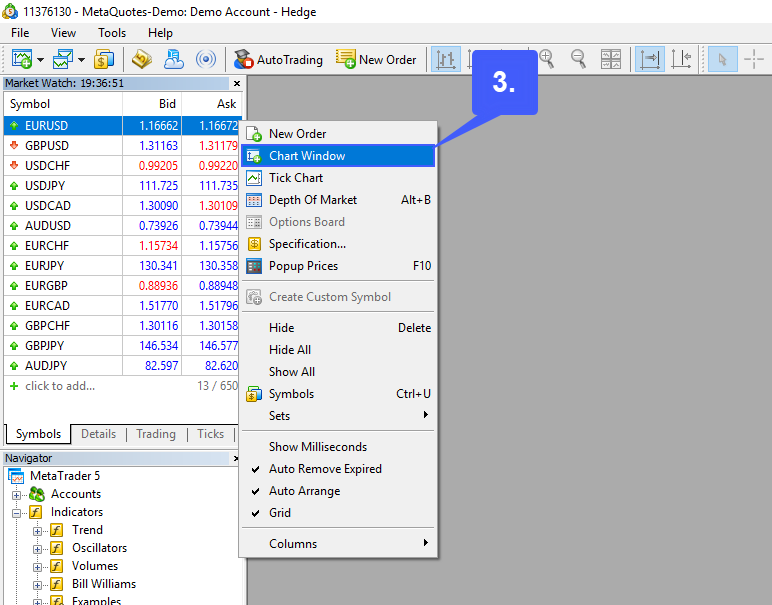Open the View menu
The image size is (772, 605).
pyautogui.click(x=64, y=33)
